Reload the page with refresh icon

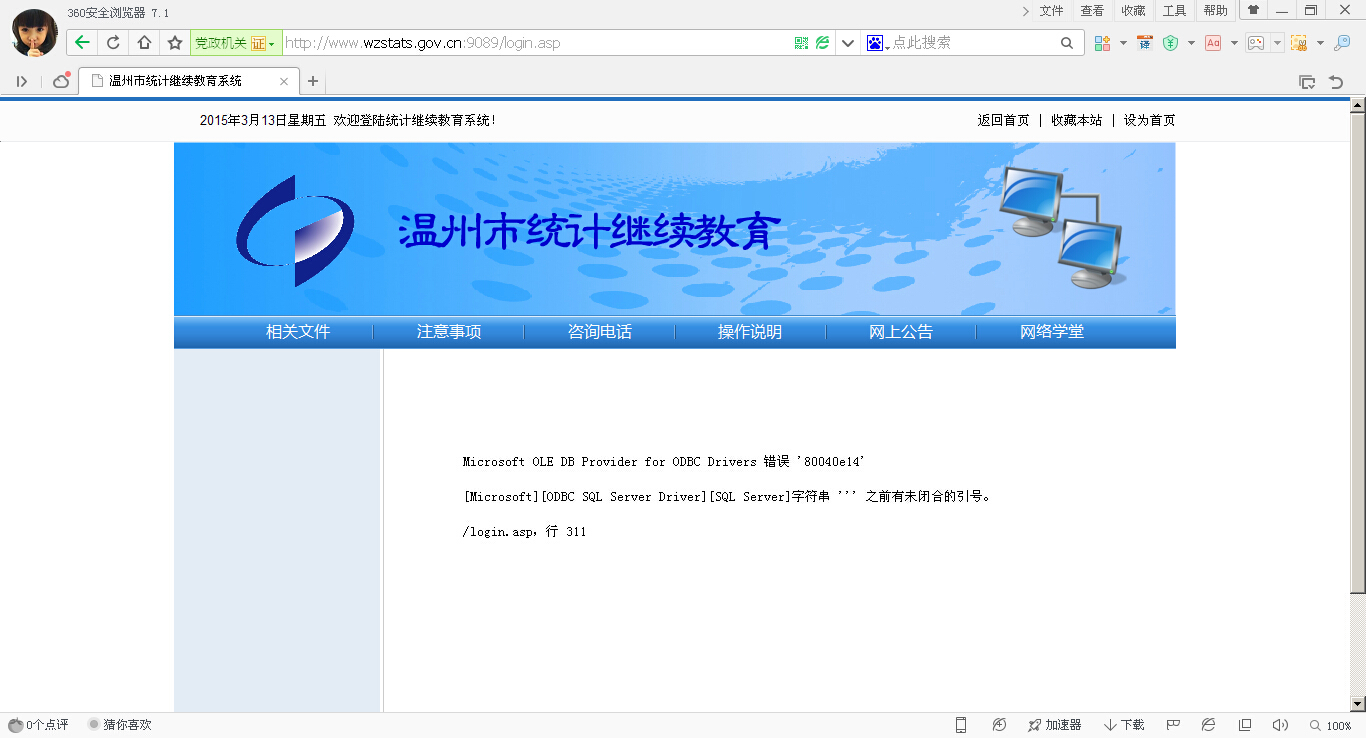pyautogui.click(x=113, y=43)
